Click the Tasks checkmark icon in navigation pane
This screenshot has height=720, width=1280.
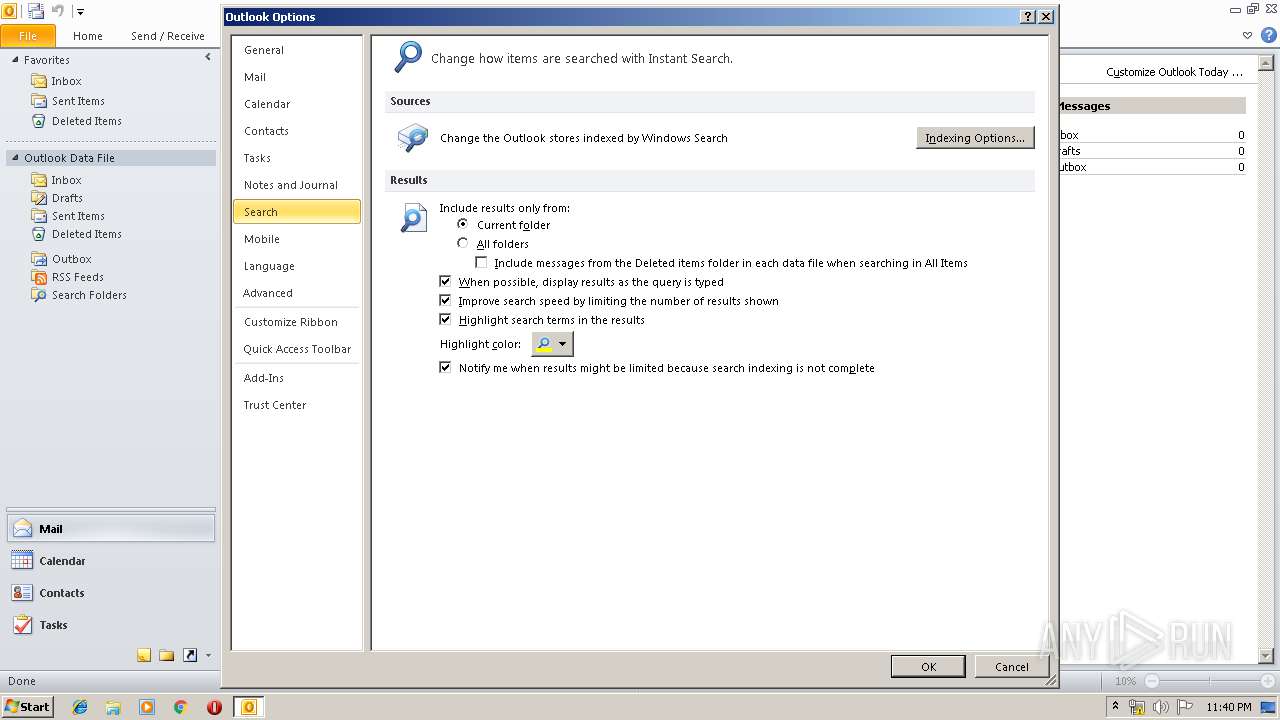point(22,625)
